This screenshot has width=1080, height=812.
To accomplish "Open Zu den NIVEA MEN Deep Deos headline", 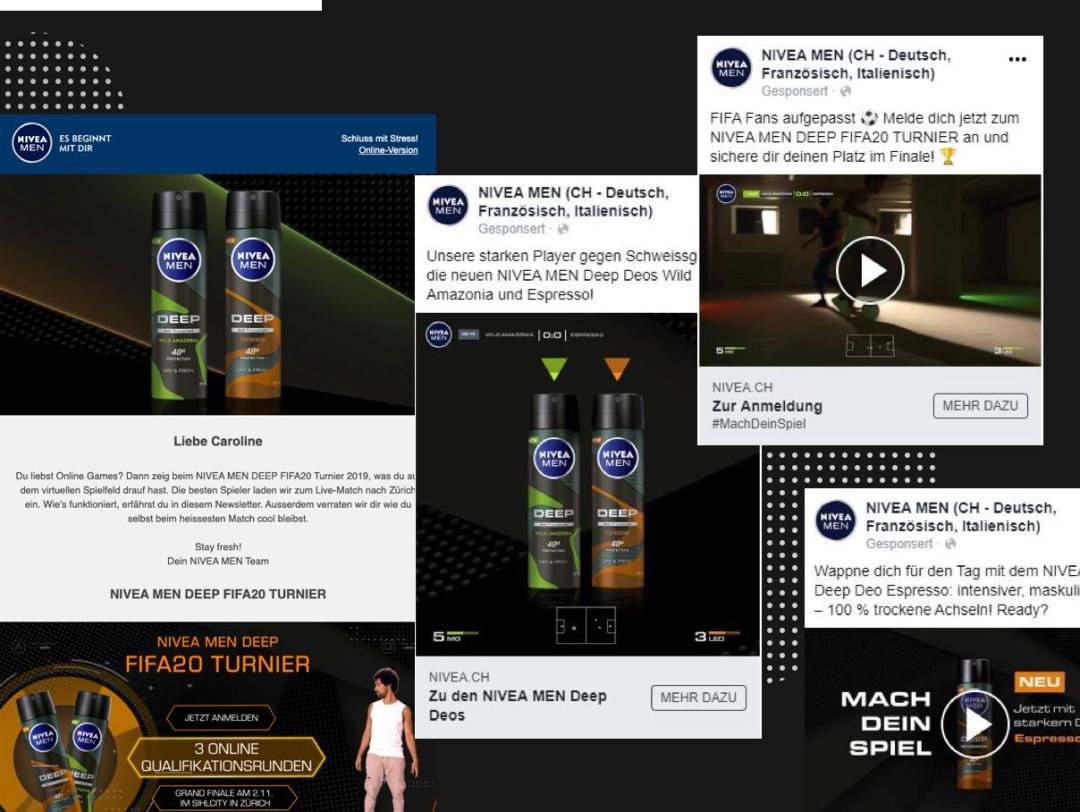I will click(517, 705).
